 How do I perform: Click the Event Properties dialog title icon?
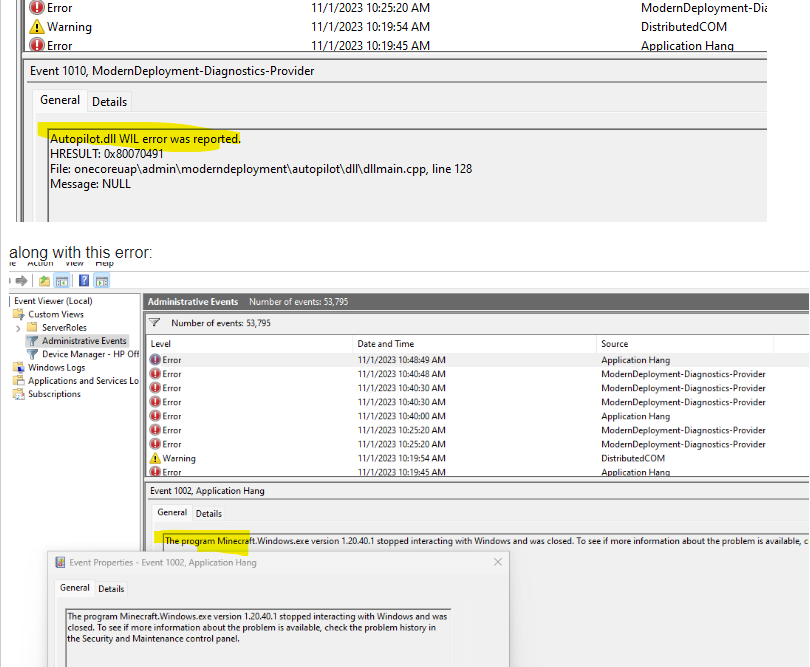pyautogui.click(x=60, y=562)
